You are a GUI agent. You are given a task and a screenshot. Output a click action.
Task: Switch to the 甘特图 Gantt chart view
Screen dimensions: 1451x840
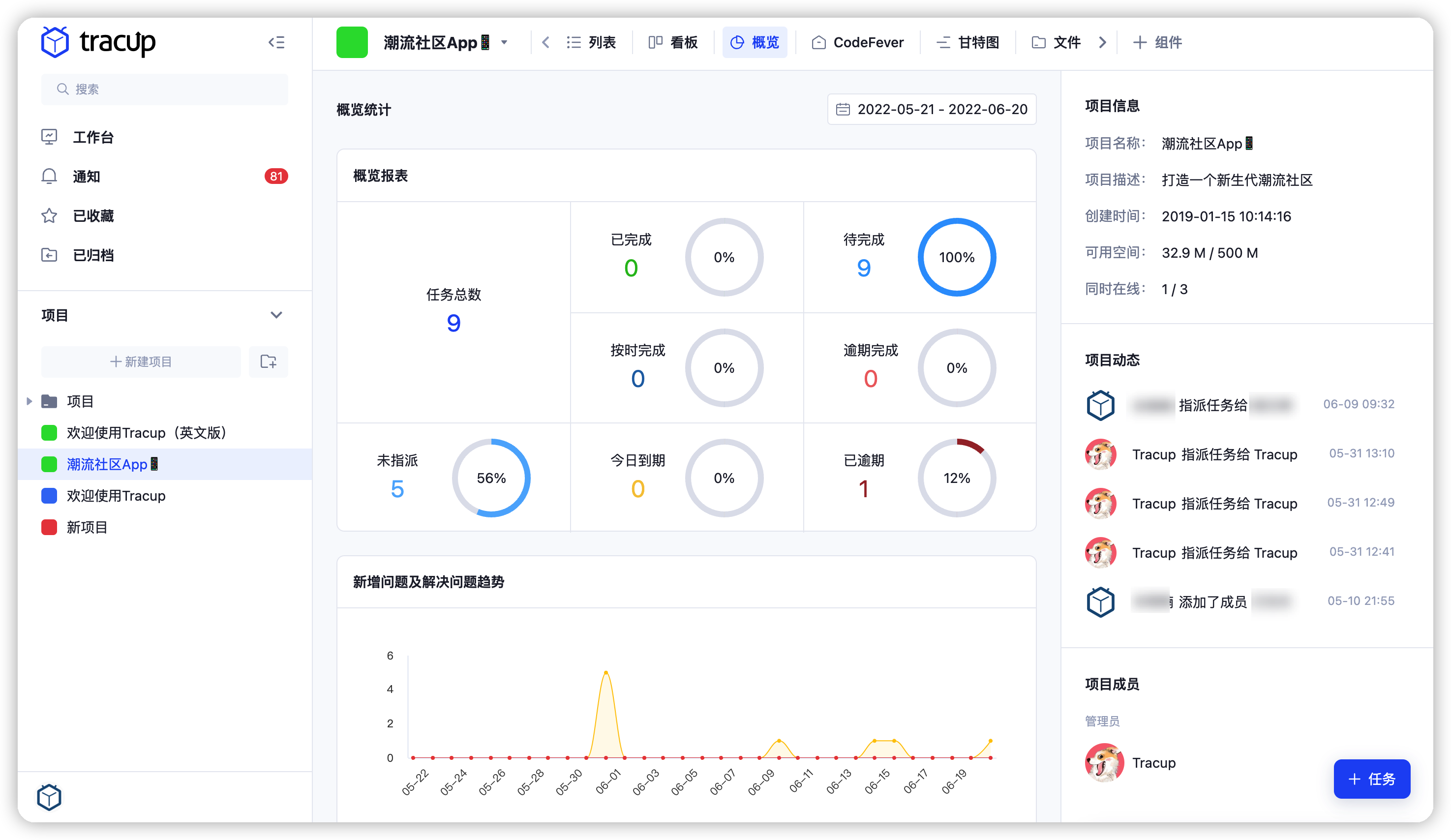[x=969, y=42]
